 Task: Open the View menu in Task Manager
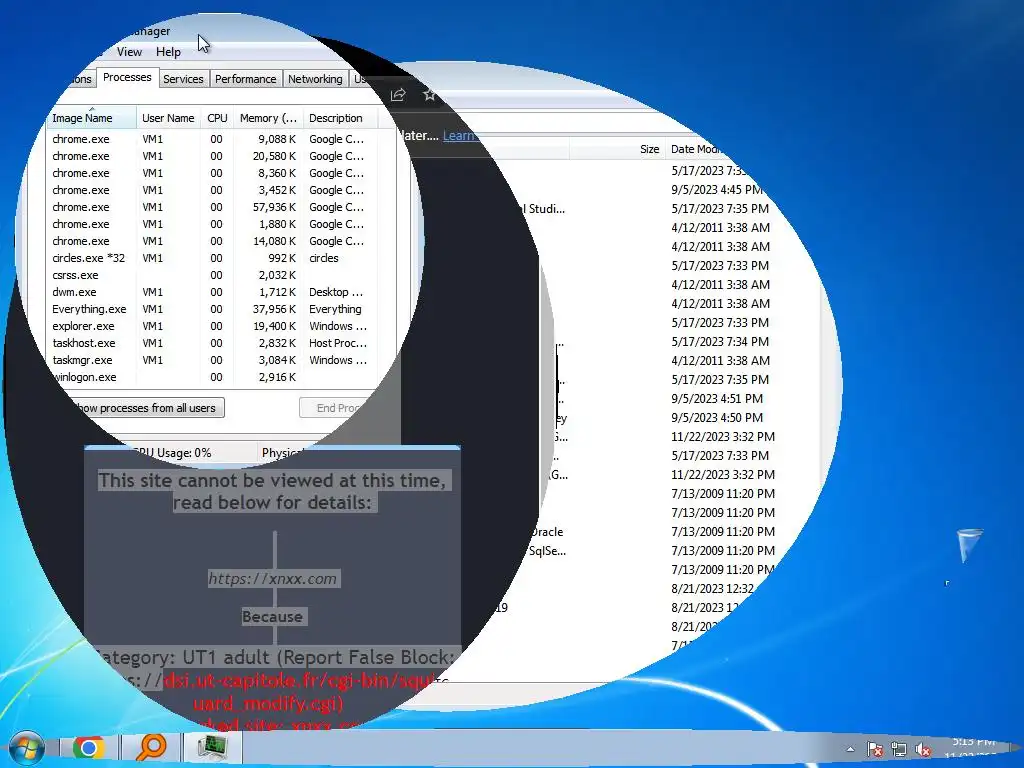point(129,52)
